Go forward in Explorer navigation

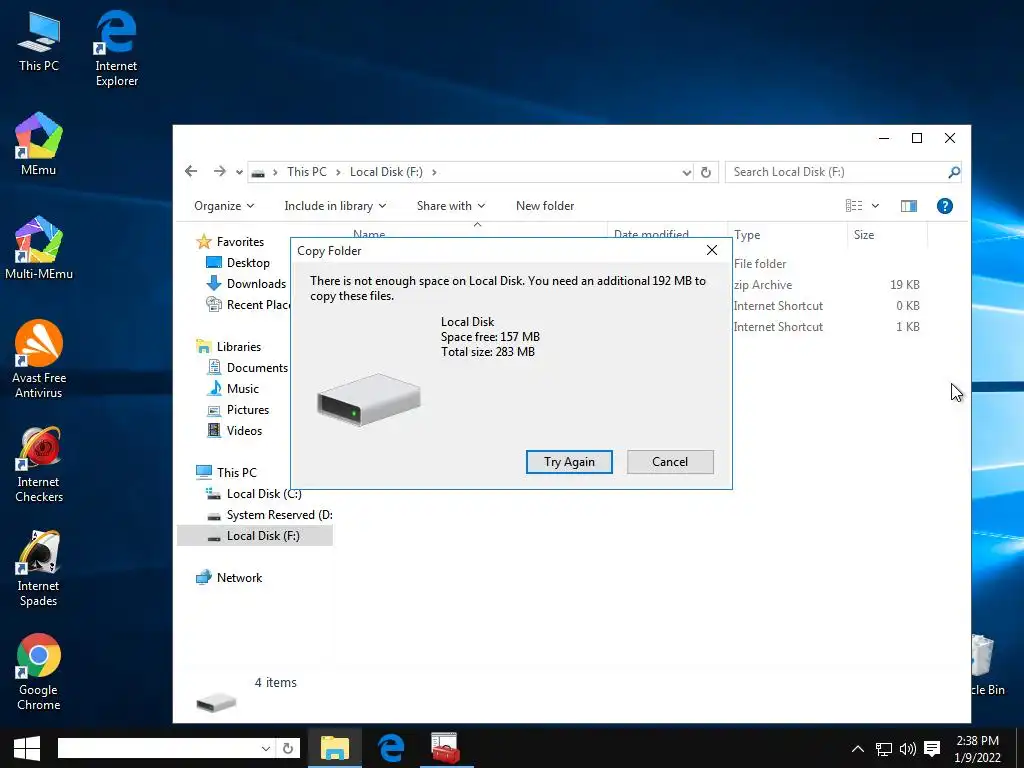coord(219,171)
